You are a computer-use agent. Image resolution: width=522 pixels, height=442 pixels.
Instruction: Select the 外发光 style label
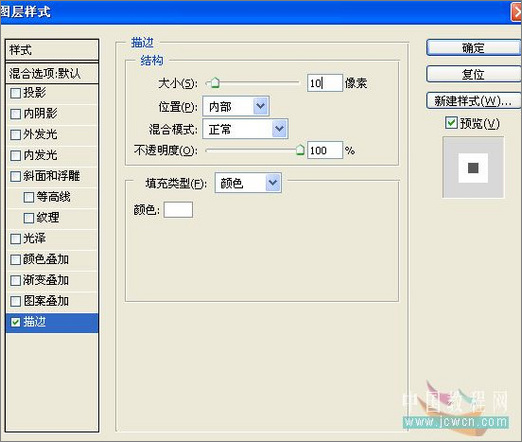40,134
